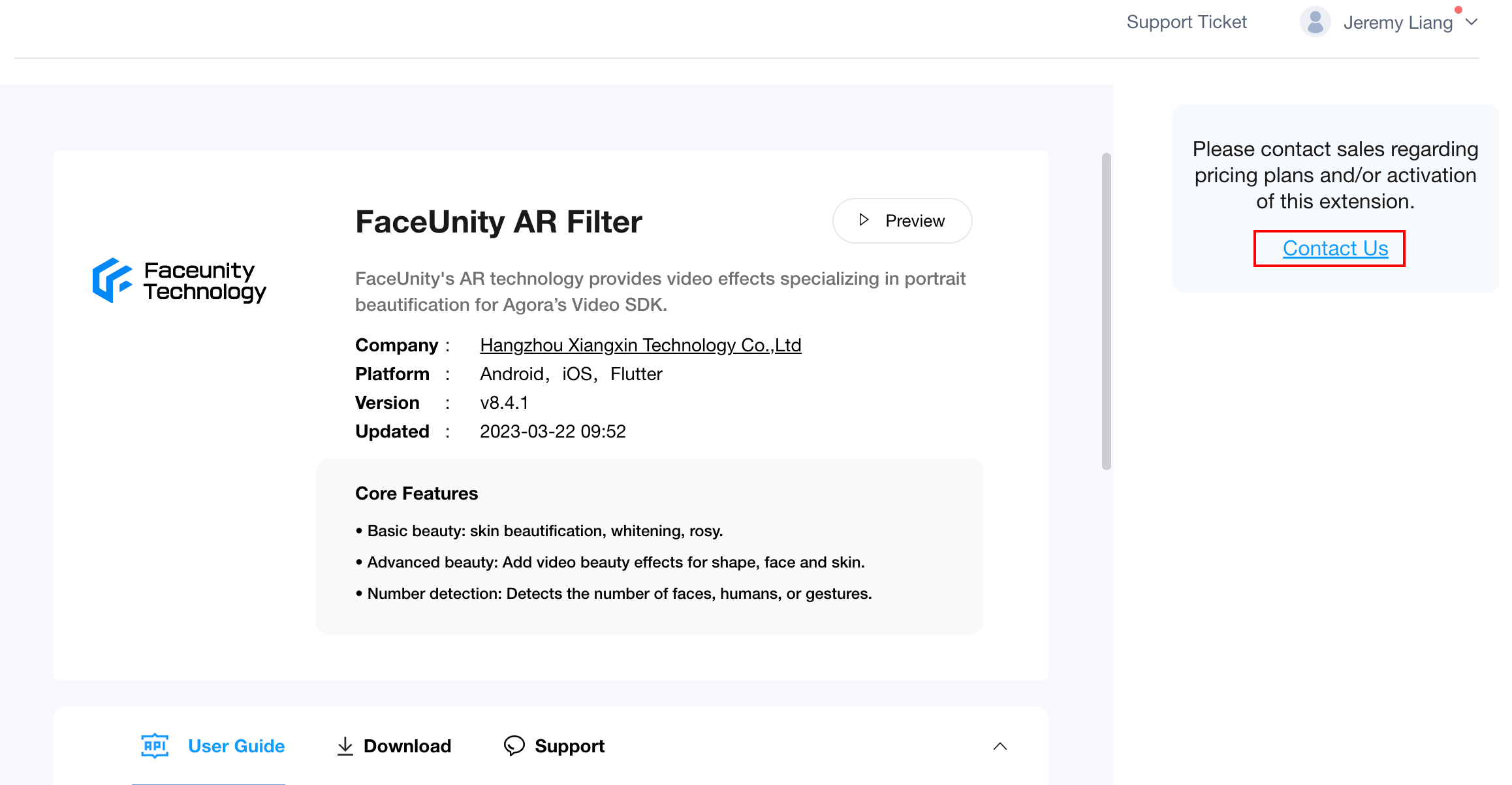
Task: Open the Support tab
Action: coord(569,746)
